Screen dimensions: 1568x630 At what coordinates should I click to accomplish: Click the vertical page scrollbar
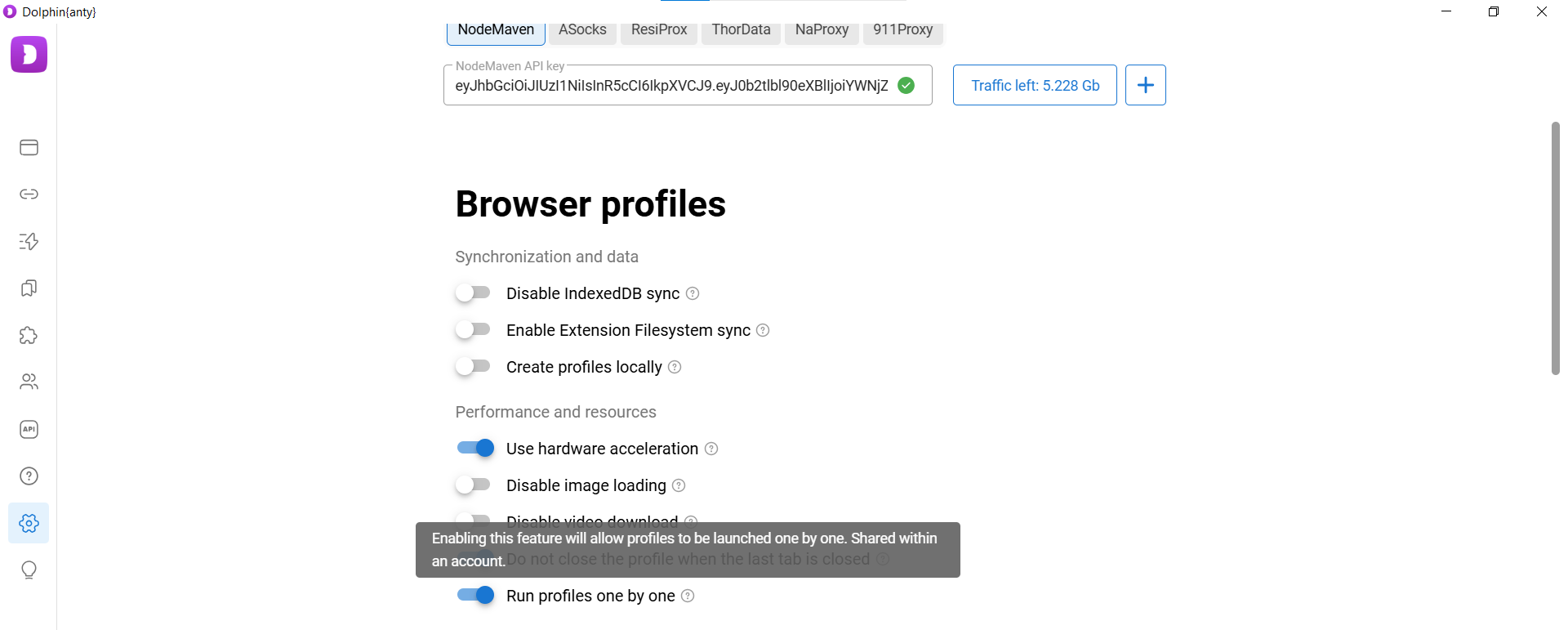click(1555, 248)
